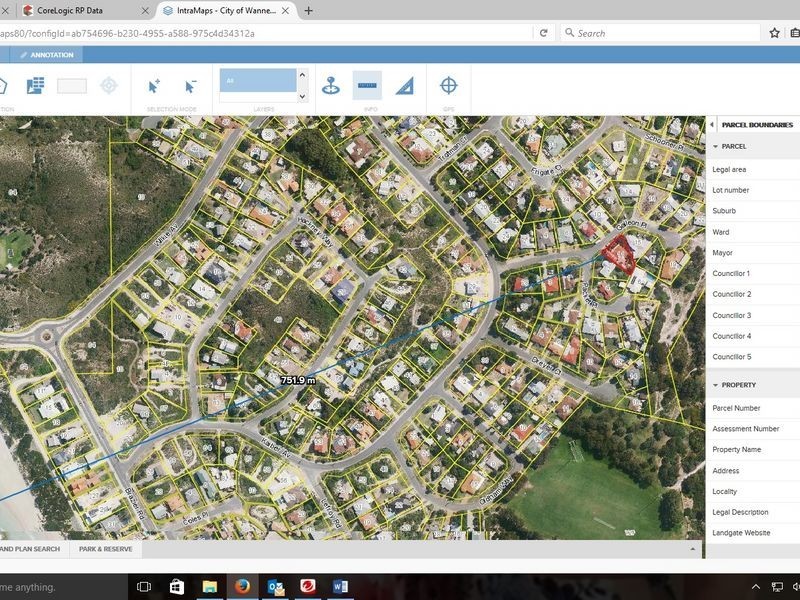Collapse the Parcel Boundaries side panel
This screenshot has width=800, height=600.
(710, 125)
